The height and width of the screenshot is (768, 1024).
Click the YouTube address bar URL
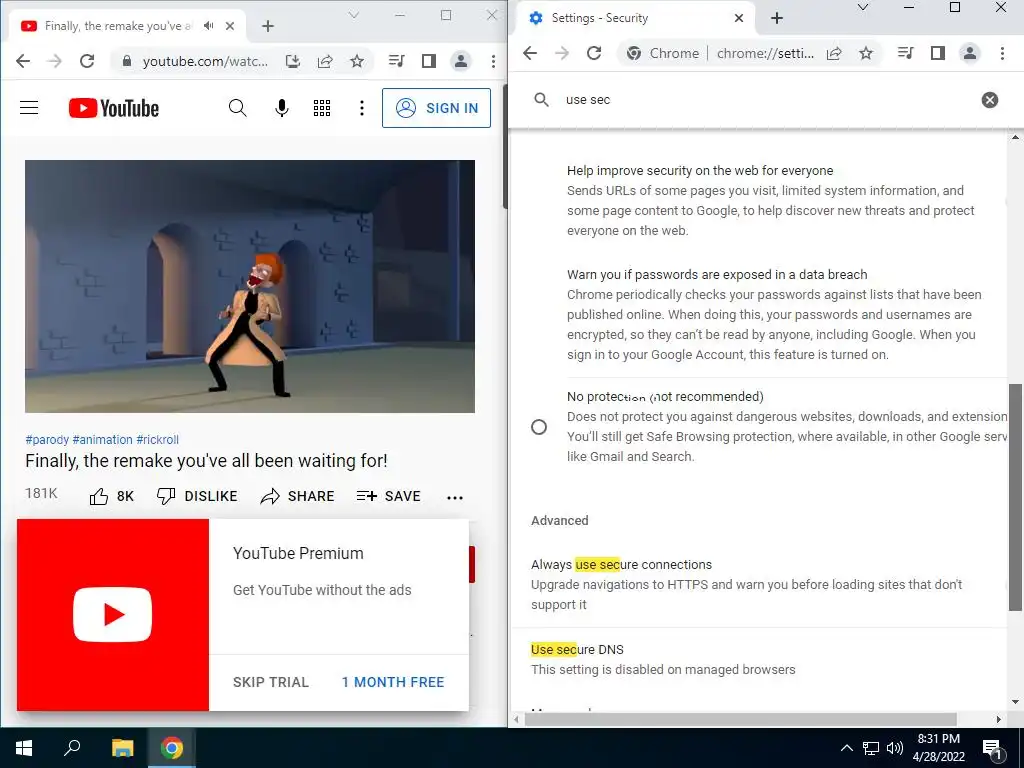pyautogui.click(x=205, y=61)
